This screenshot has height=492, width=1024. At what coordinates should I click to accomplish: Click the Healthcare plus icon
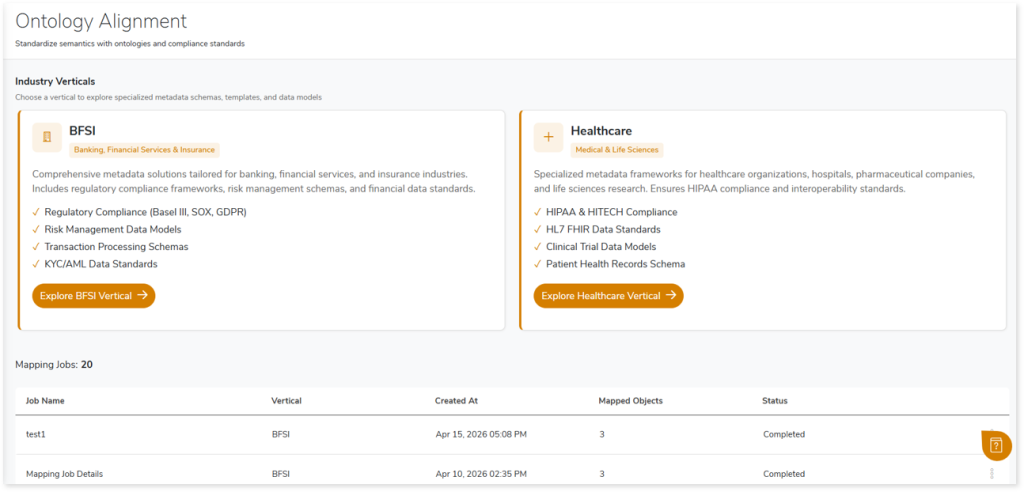[548, 137]
